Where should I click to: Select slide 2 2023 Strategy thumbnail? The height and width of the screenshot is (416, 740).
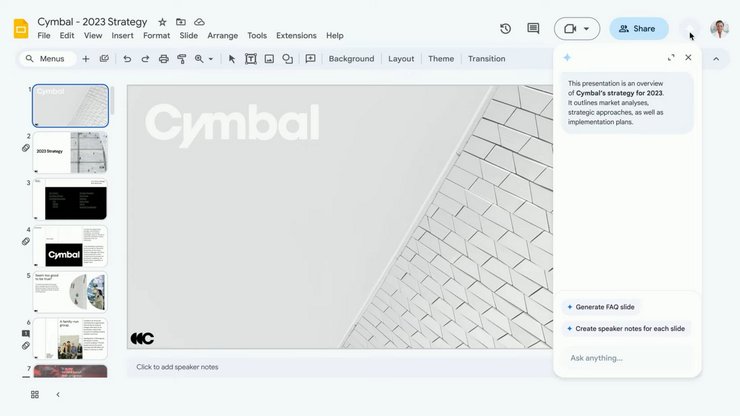point(70,153)
